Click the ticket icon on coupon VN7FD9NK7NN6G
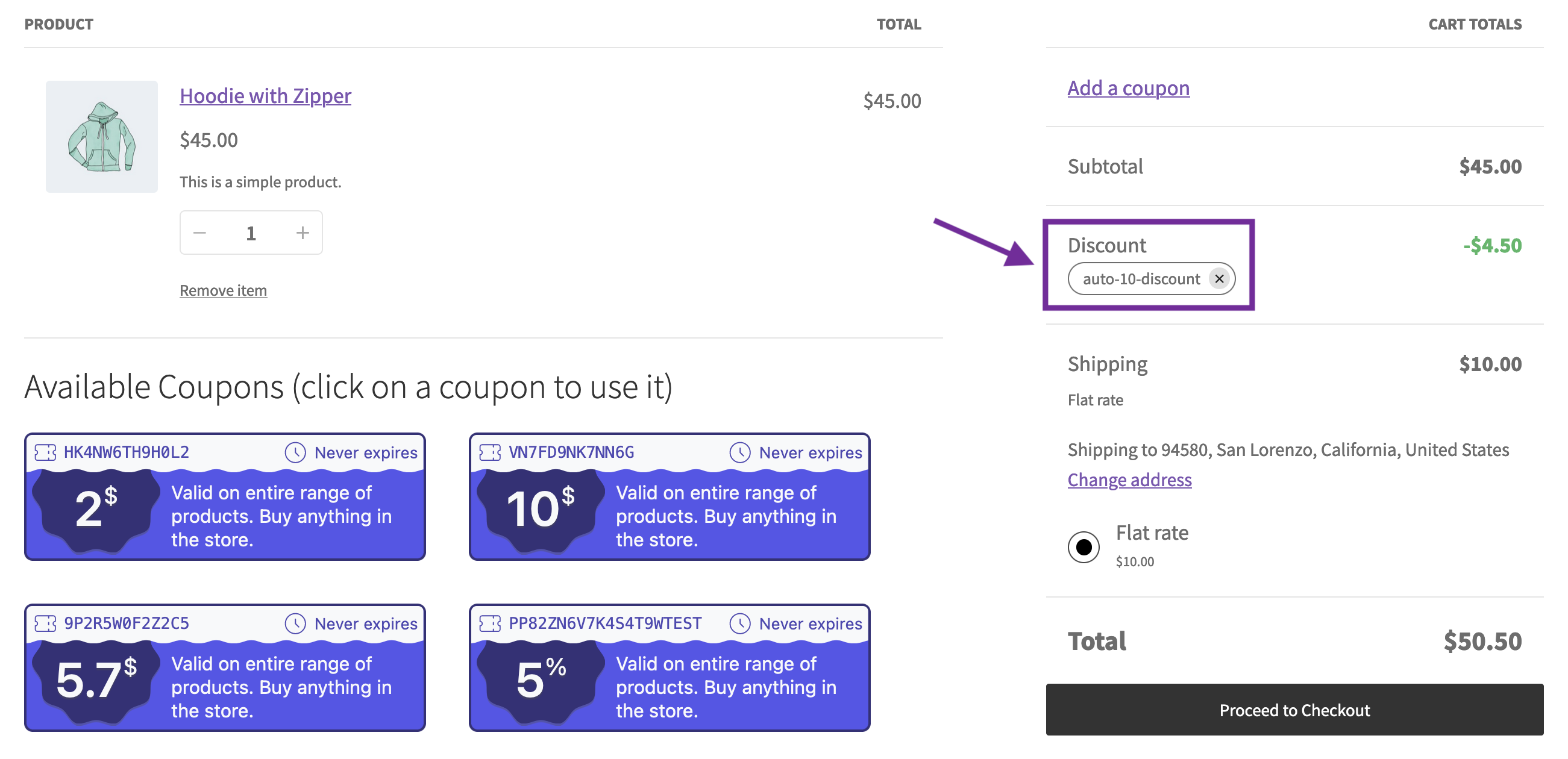This screenshot has width=1568, height=759. pos(491,452)
